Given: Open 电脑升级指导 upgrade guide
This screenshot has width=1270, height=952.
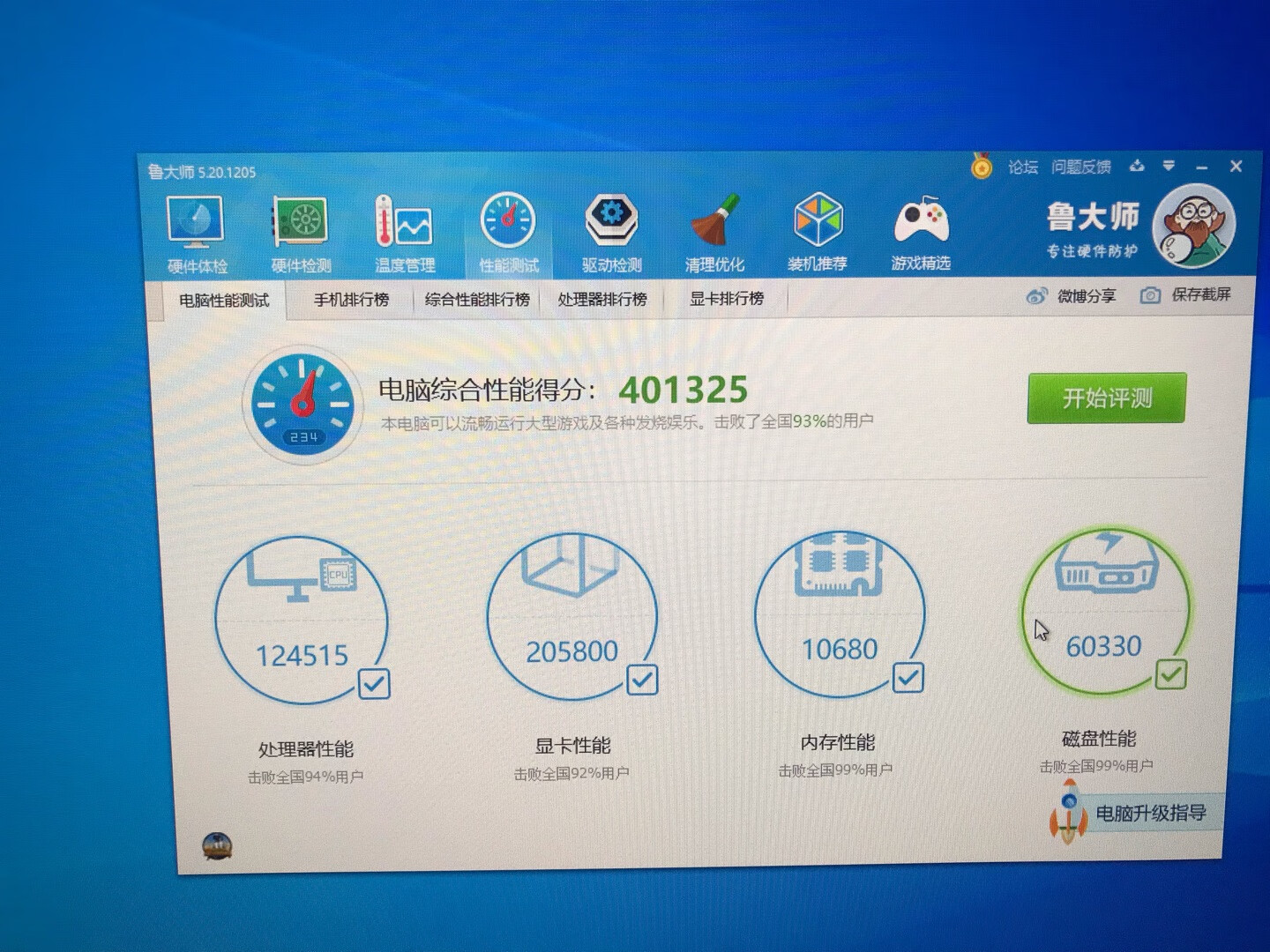Looking at the screenshot, I should [1150, 813].
